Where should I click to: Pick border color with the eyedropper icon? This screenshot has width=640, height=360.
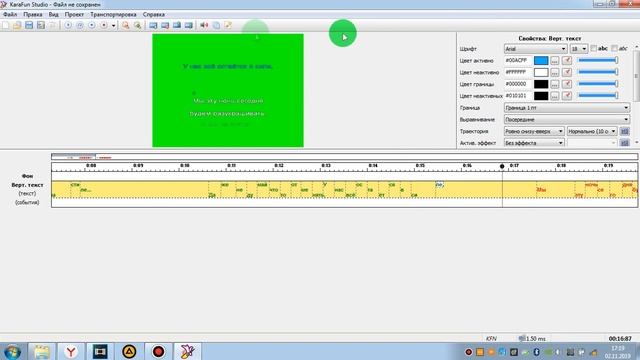(x=567, y=84)
